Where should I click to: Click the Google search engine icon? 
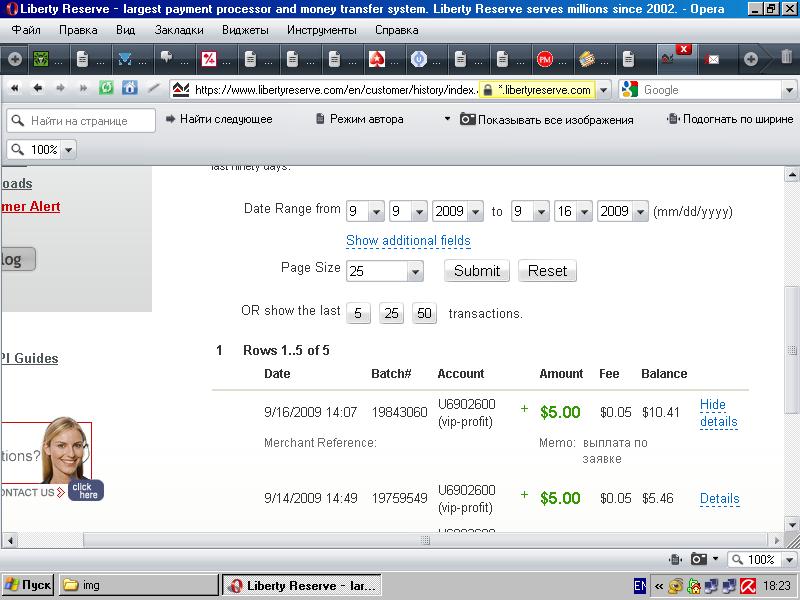[x=630, y=89]
